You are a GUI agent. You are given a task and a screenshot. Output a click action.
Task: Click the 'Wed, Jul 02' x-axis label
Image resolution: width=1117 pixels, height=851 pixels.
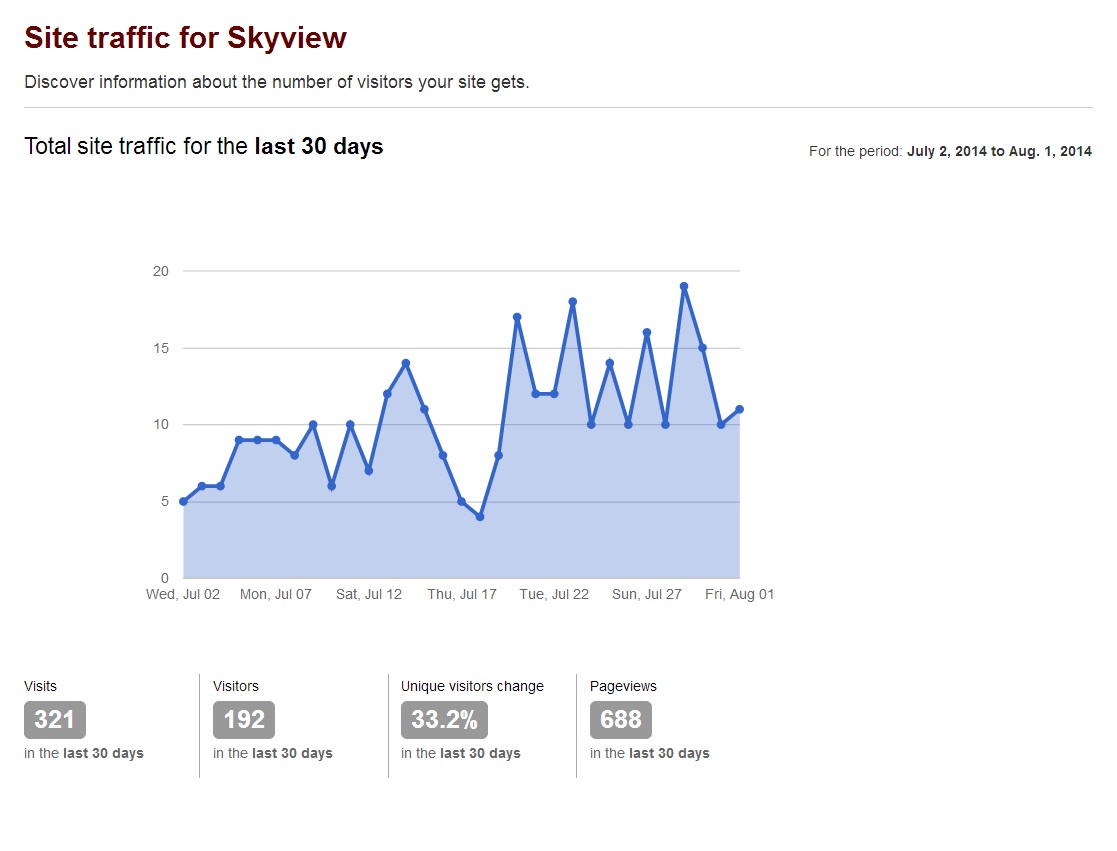(x=183, y=594)
